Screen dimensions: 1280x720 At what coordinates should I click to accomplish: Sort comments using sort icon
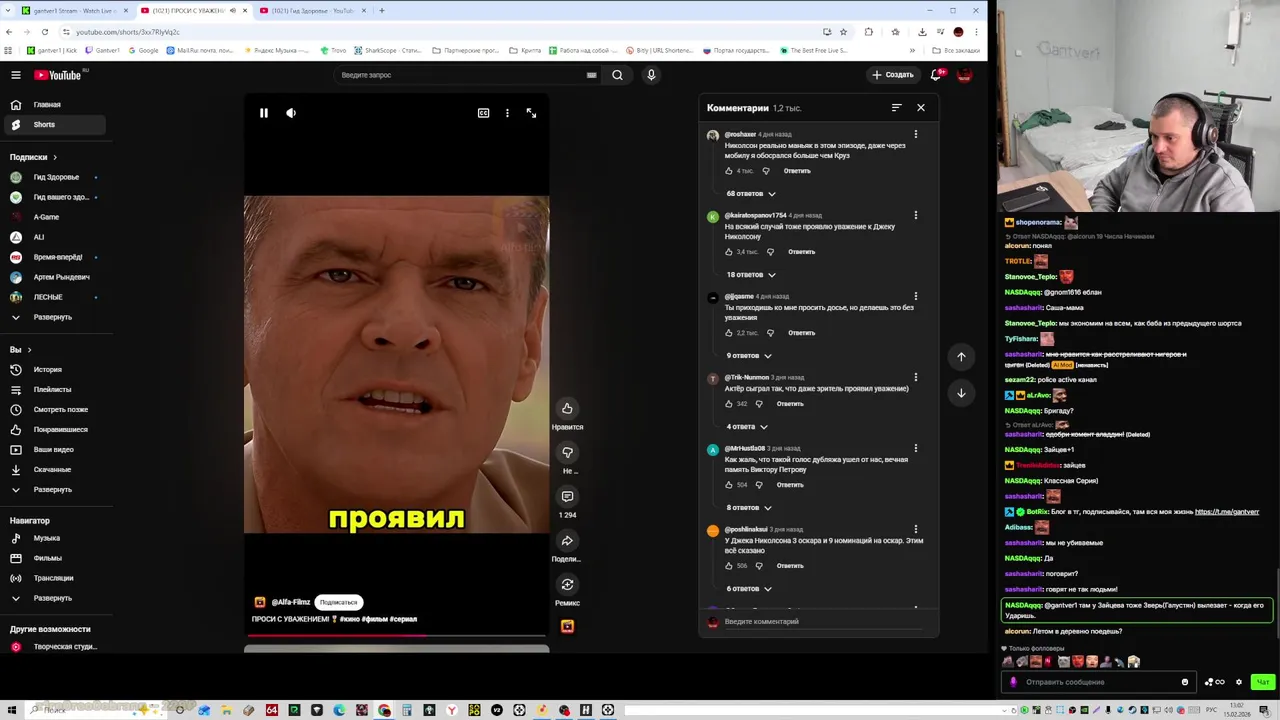point(896,108)
